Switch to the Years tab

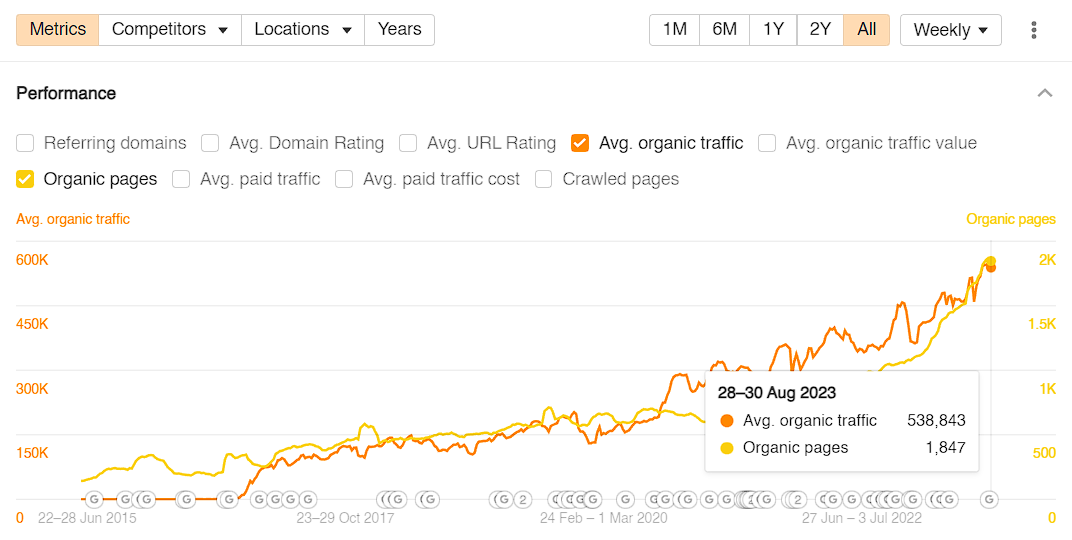399,29
